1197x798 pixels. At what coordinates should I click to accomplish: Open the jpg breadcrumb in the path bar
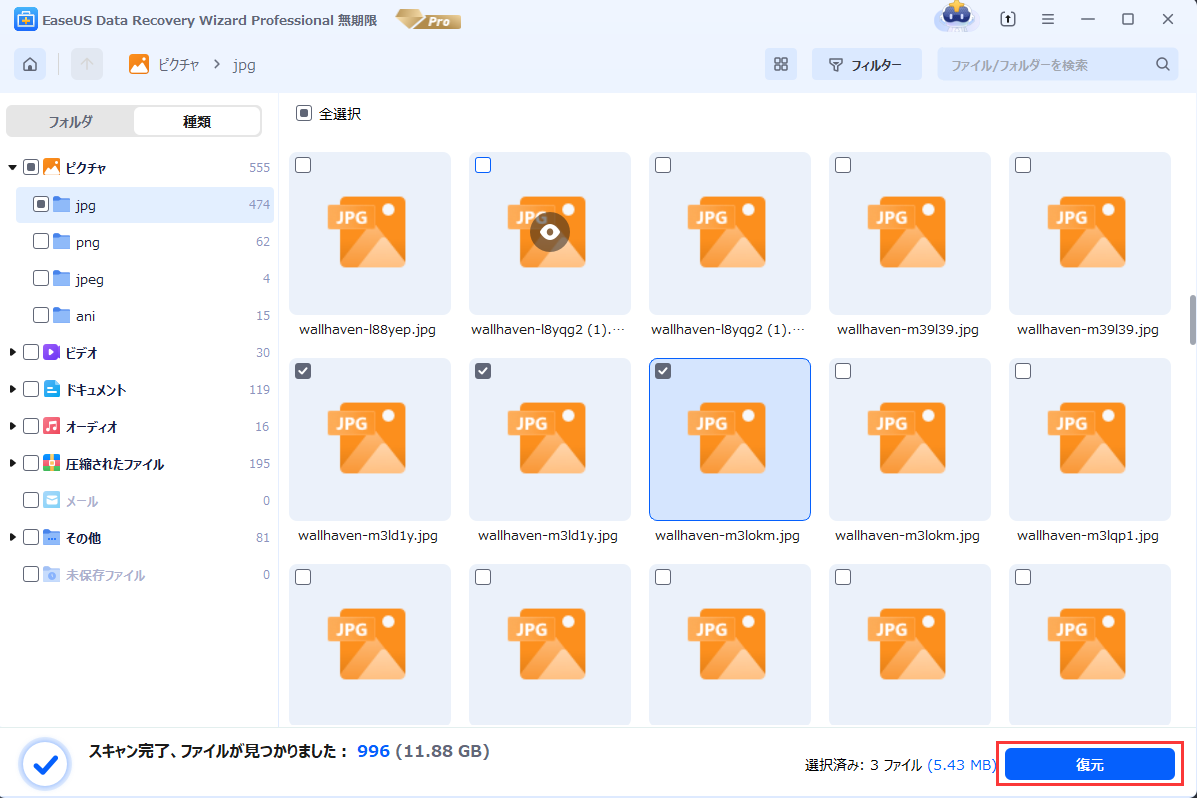pyautogui.click(x=244, y=63)
